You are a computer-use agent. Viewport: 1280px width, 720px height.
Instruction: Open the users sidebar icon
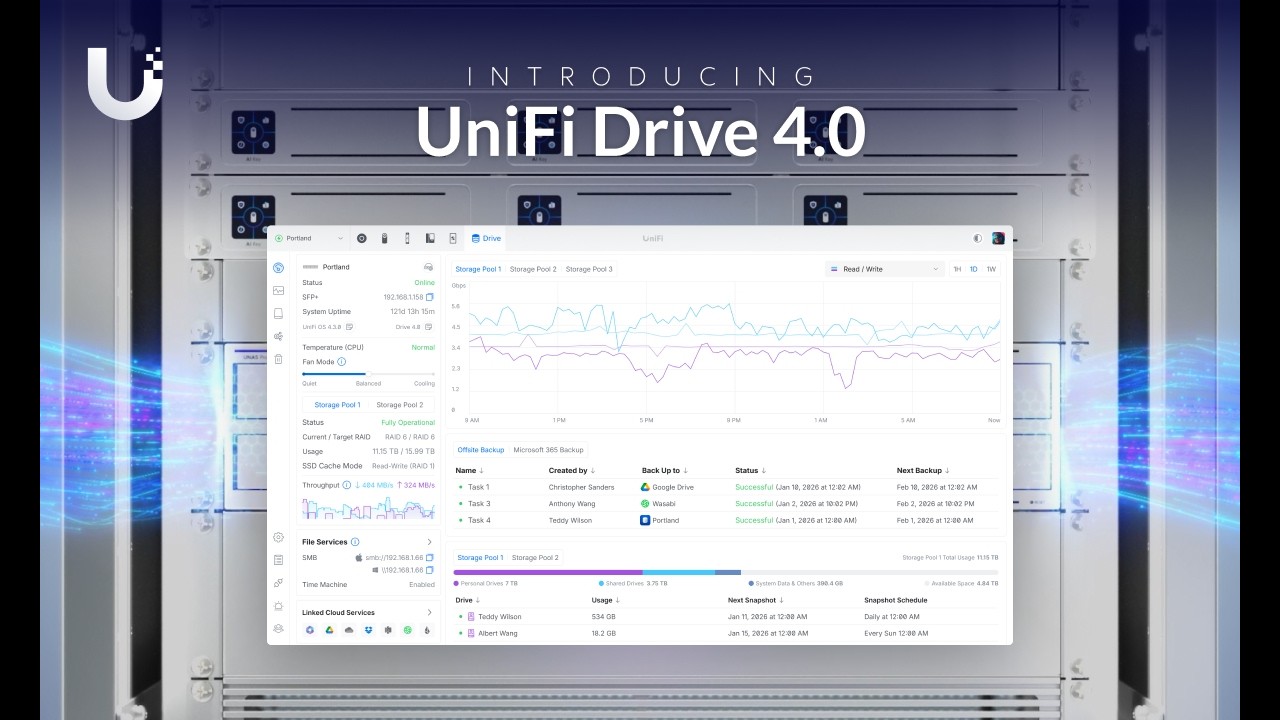[x=278, y=629]
